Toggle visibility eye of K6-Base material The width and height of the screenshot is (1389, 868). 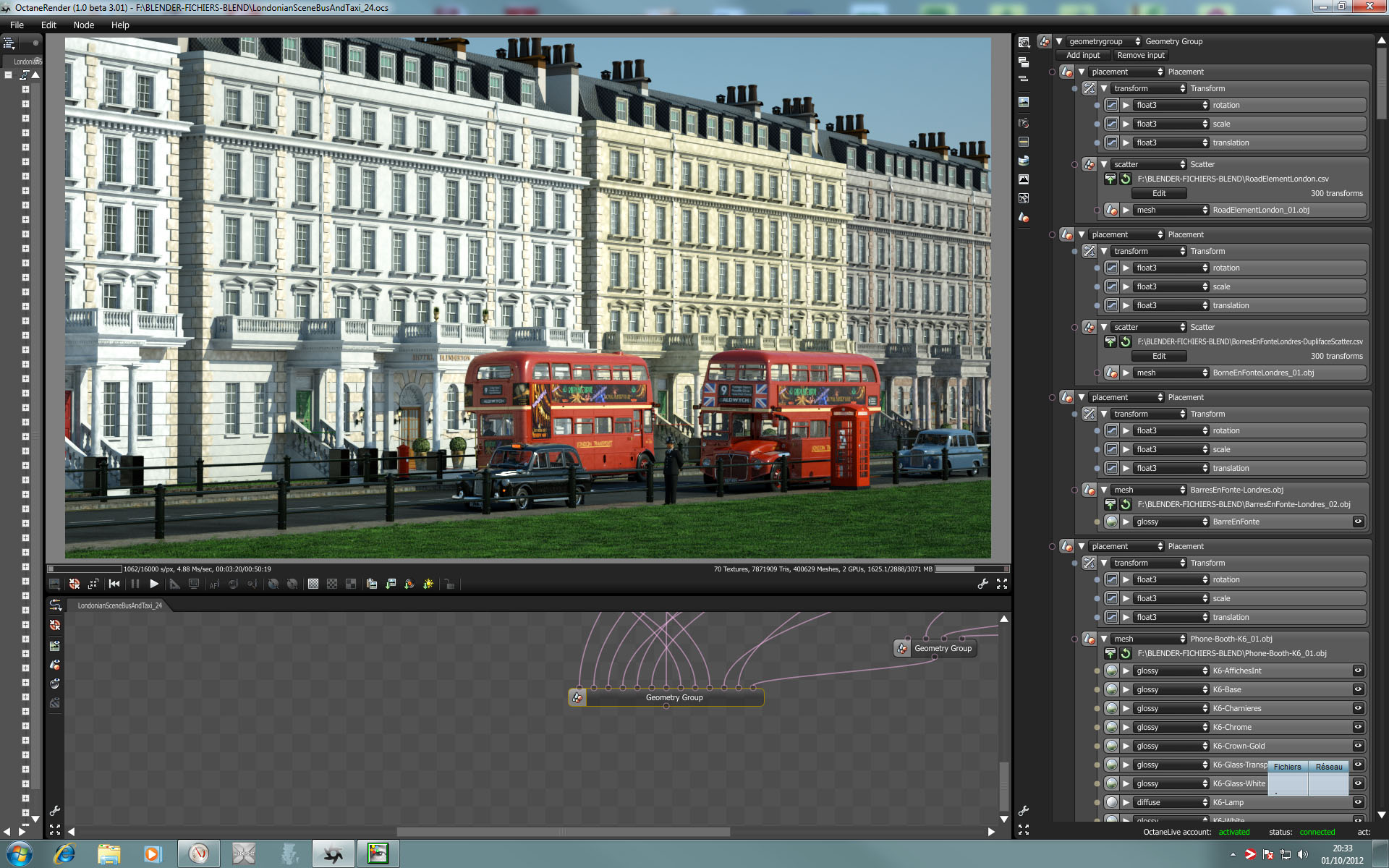tap(1358, 689)
